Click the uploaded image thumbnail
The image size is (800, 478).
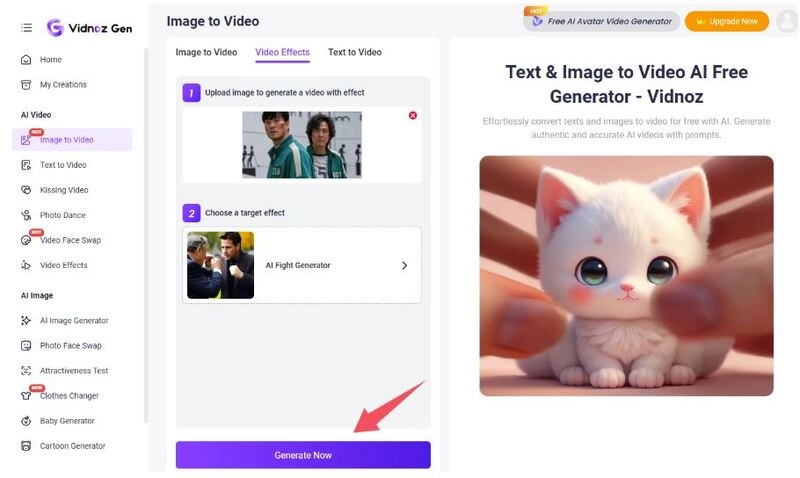(302, 145)
